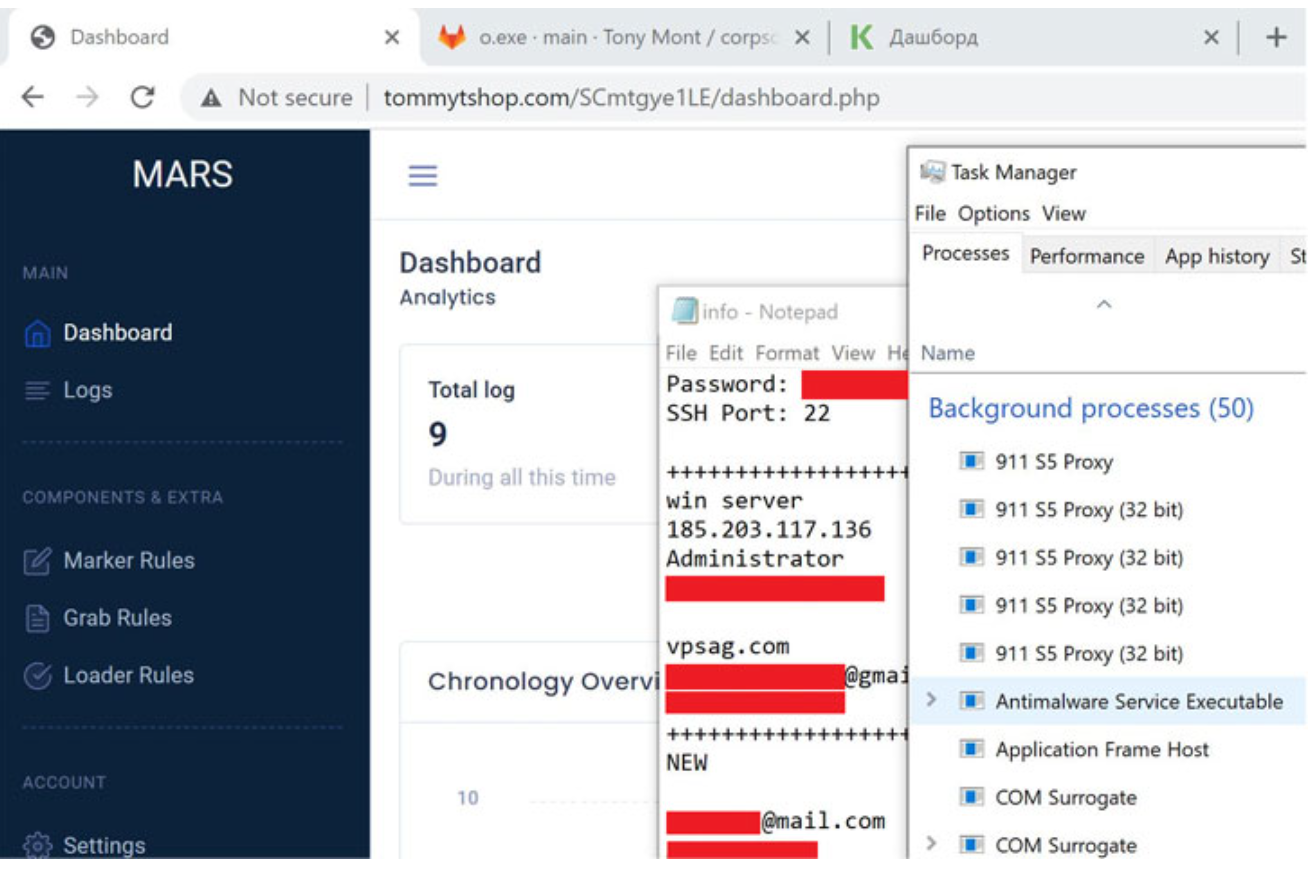Viewport: 1312px width, 876px height.
Task: Click the green K icon on the Дашборд tab
Action: coord(860,38)
